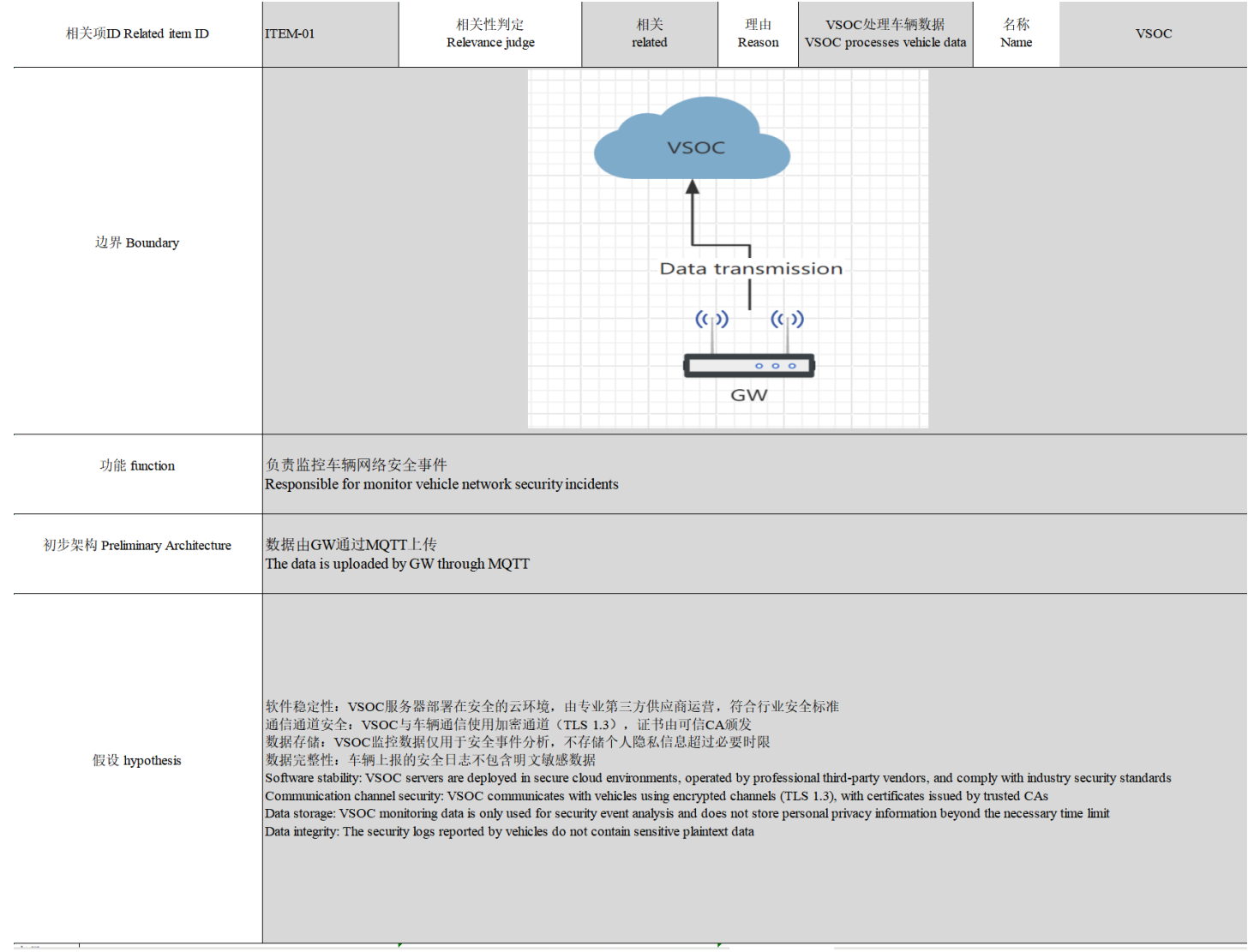This screenshot has height=952, width=1254.
Task: Select the "GW" caption under the router
Action: pyautogui.click(x=748, y=395)
